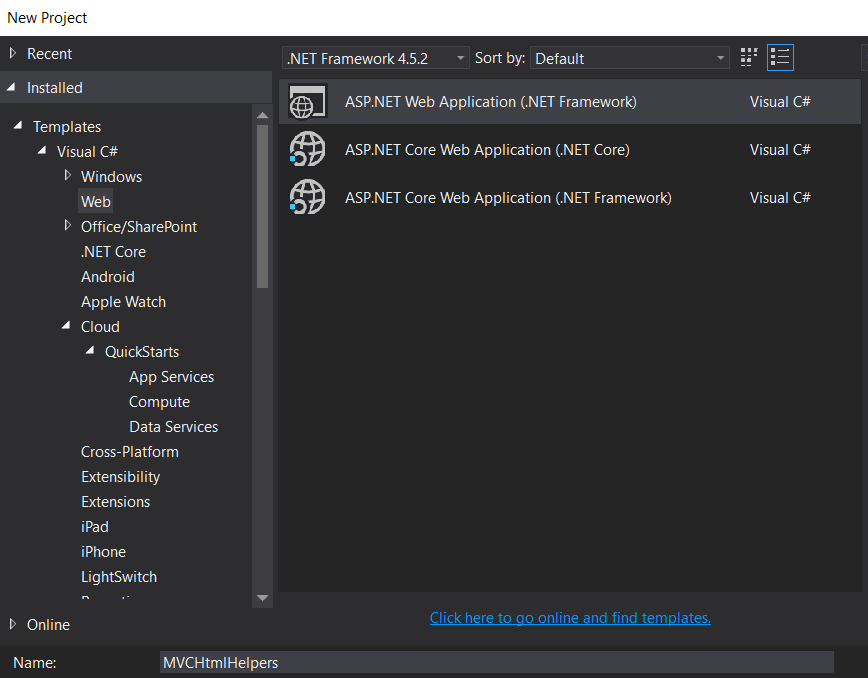Viewport: 868px width, 678px height.
Task: Collapse the Cloud tree node
Action: [x=67, y=327]
